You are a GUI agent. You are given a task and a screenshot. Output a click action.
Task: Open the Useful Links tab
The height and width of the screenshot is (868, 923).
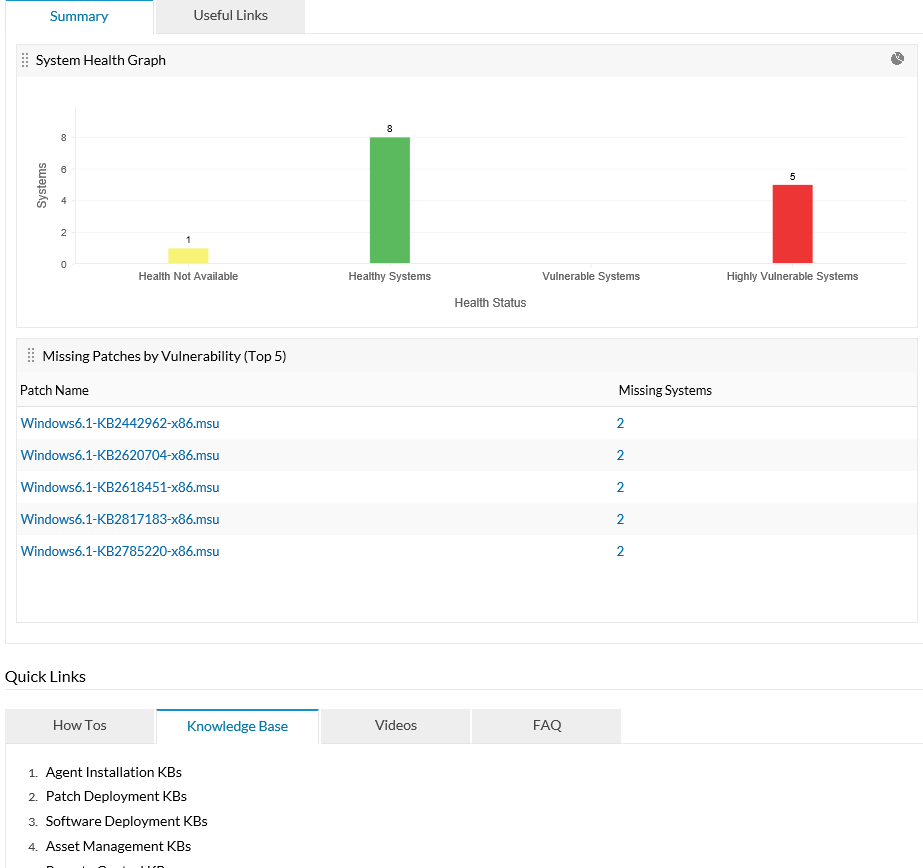231,15
